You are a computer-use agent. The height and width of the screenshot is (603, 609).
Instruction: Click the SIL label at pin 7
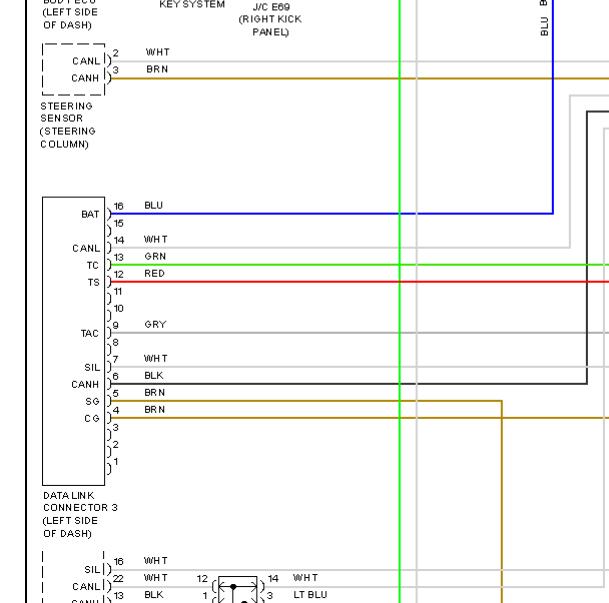pos(92,368)
